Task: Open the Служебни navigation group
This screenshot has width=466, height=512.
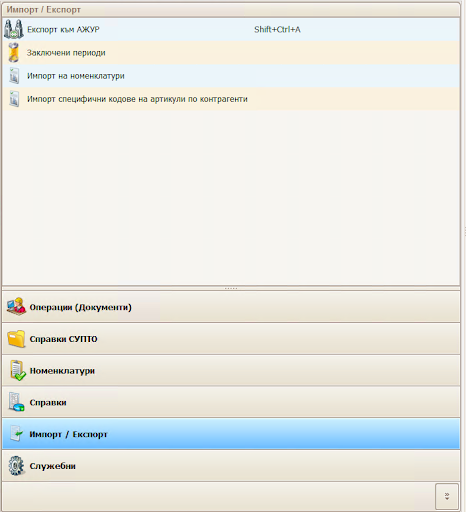Action: pos(231,466)
